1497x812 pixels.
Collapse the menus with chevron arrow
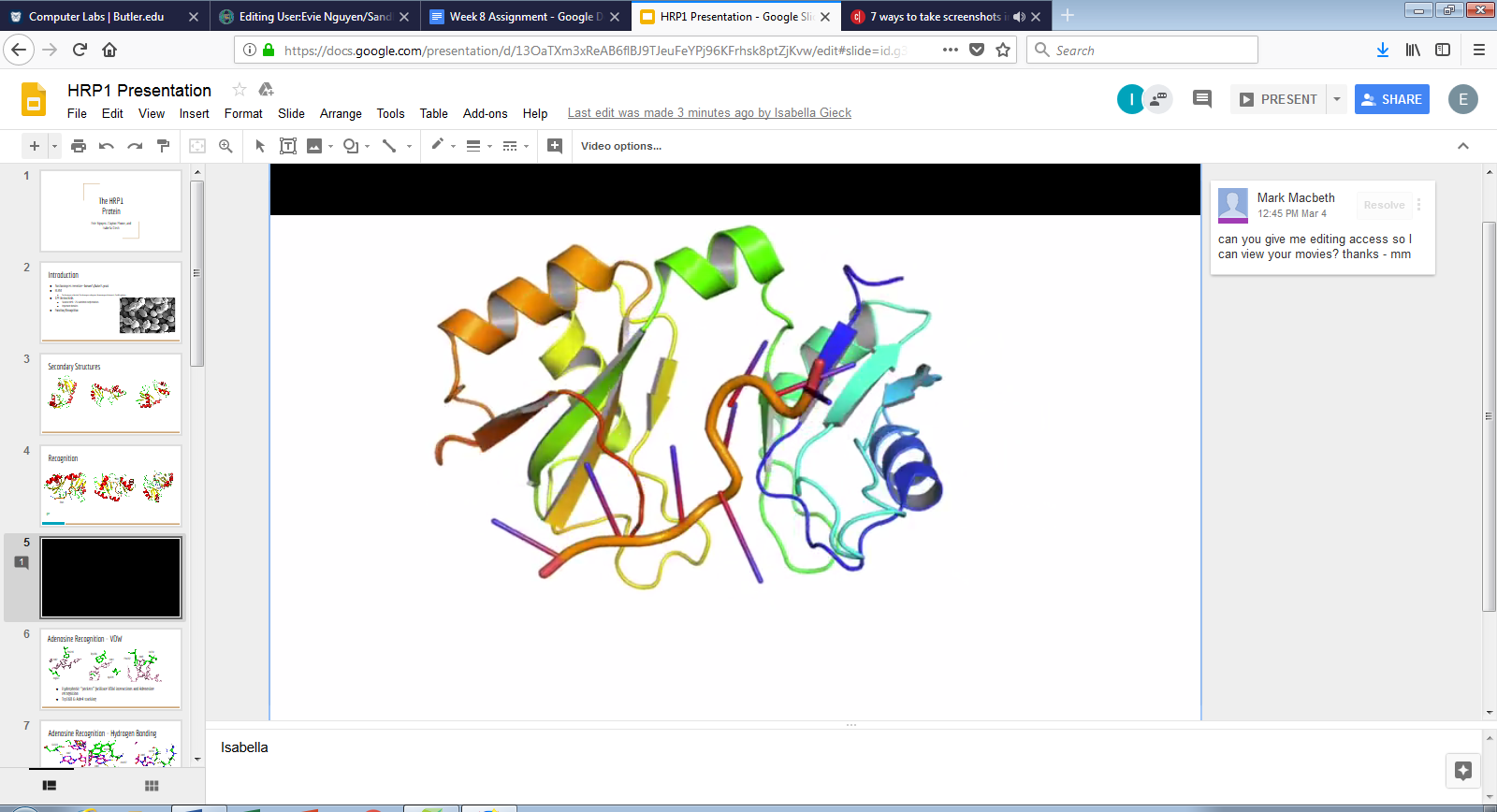point(1463,146)
